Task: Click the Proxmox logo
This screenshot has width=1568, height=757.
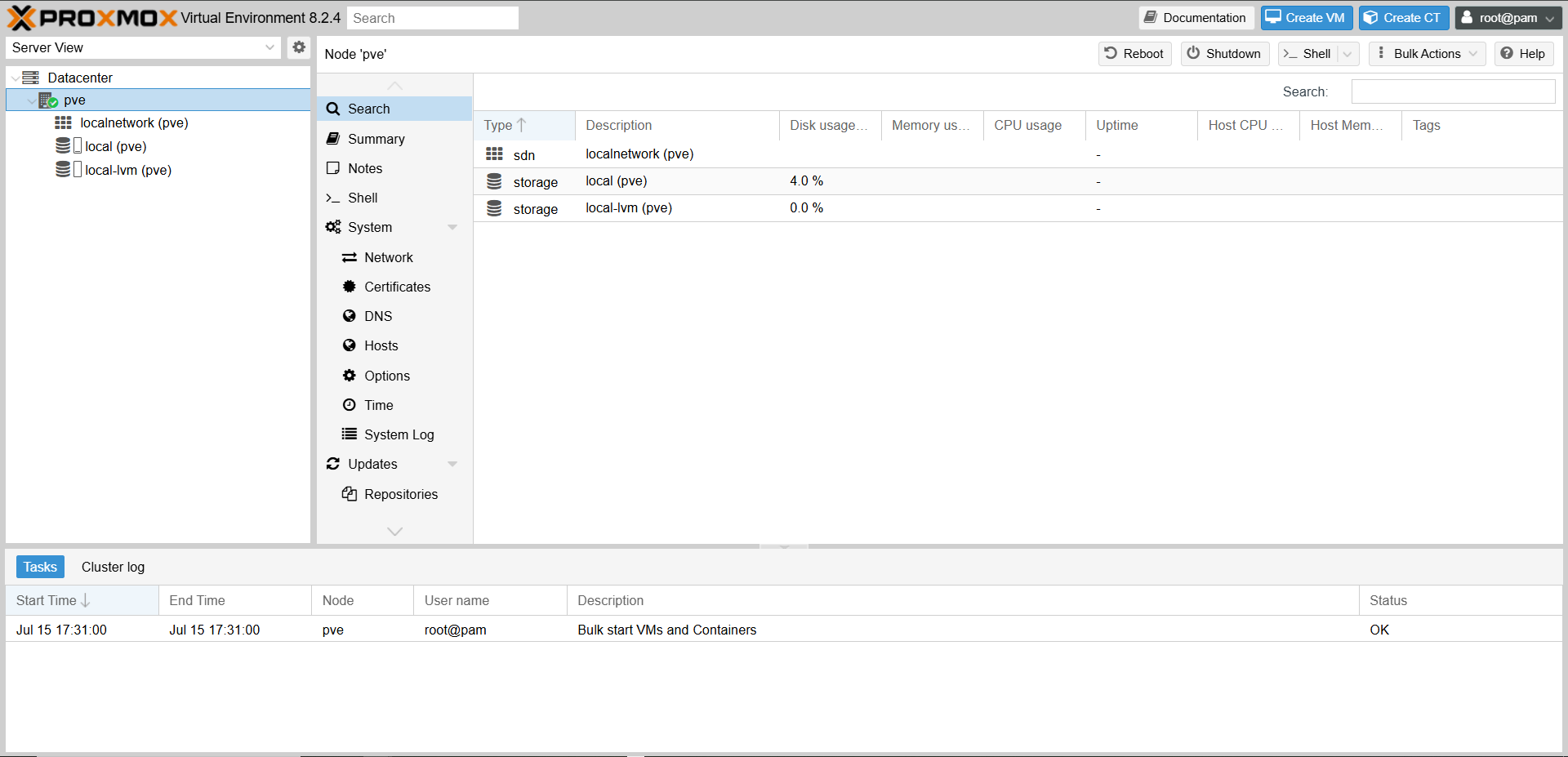Action: [x=91, y=18]
